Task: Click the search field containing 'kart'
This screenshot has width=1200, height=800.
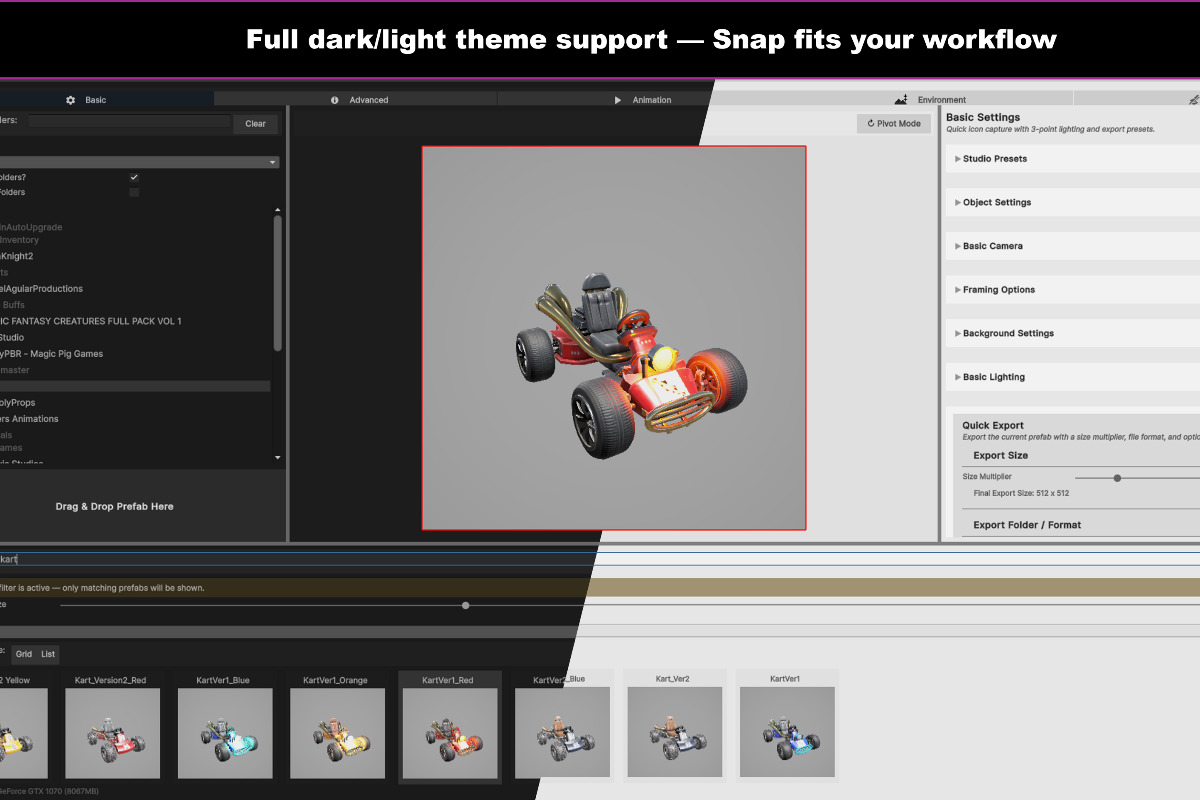Action: point(300,559)
